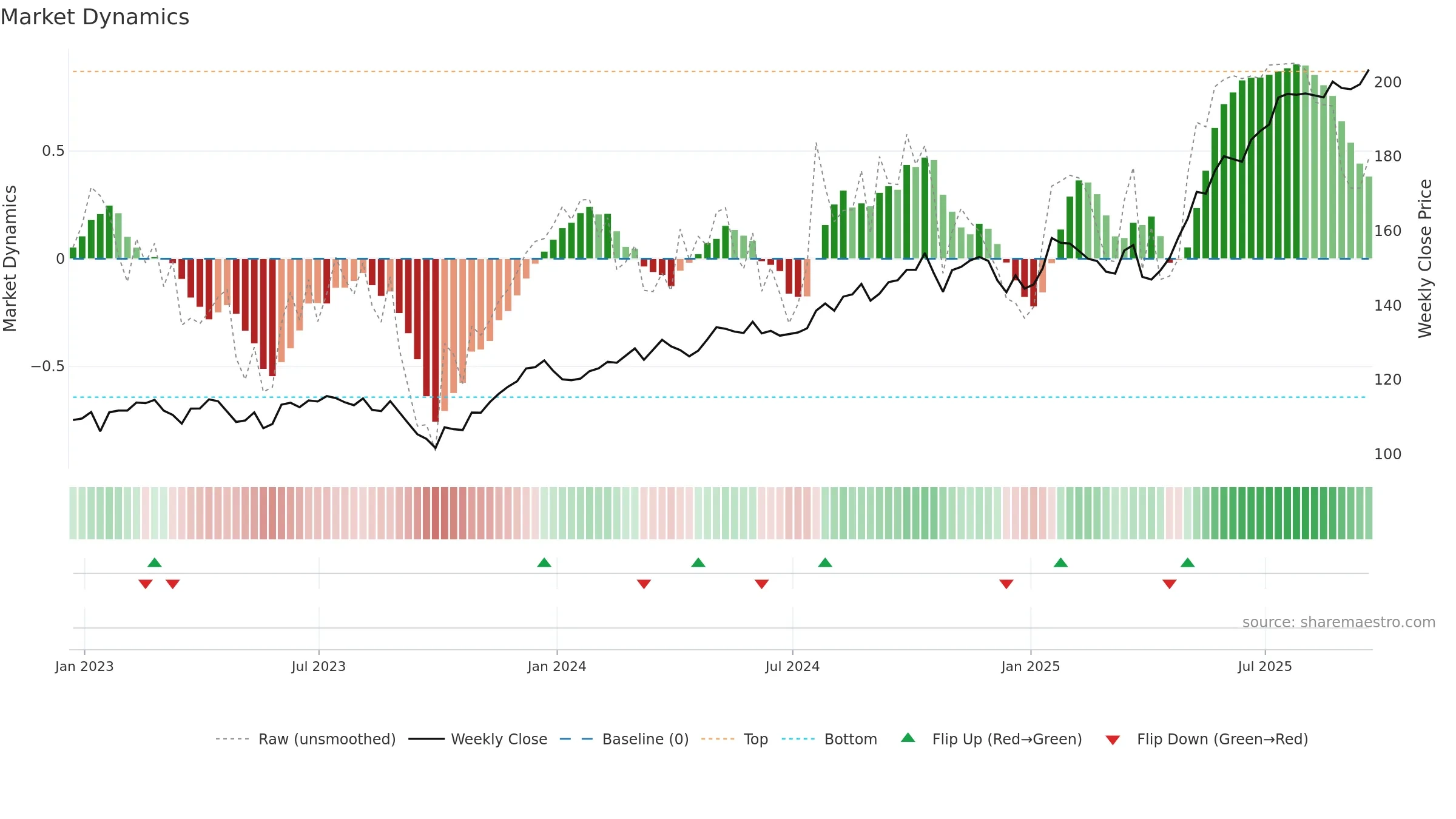1456x819 pixels.
Task: Click the first flip-up marker in early 2023
Action: coord(155,562)
